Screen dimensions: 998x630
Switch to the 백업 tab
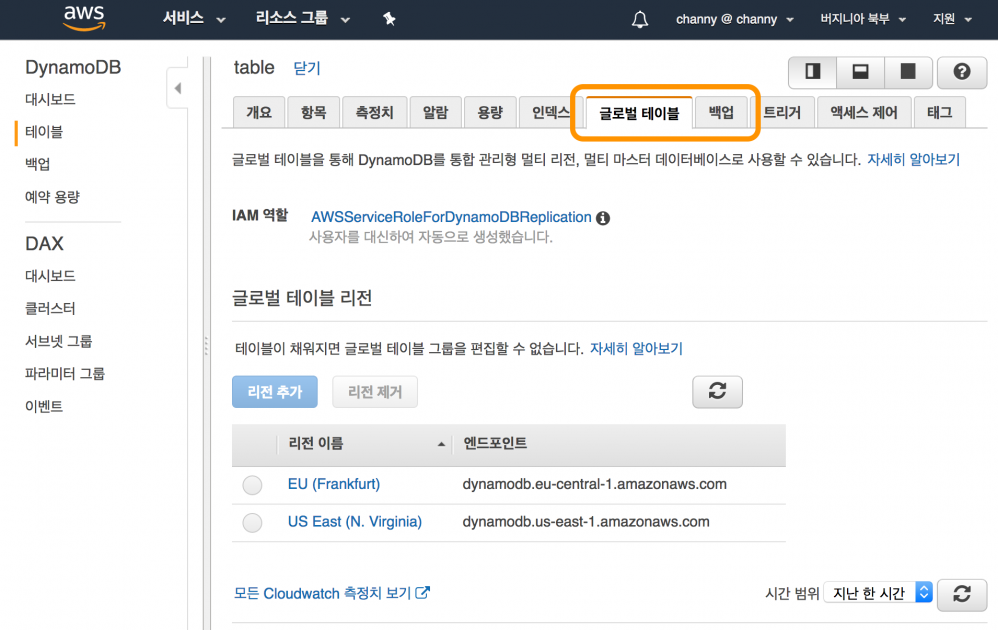(x=721, y=113)
